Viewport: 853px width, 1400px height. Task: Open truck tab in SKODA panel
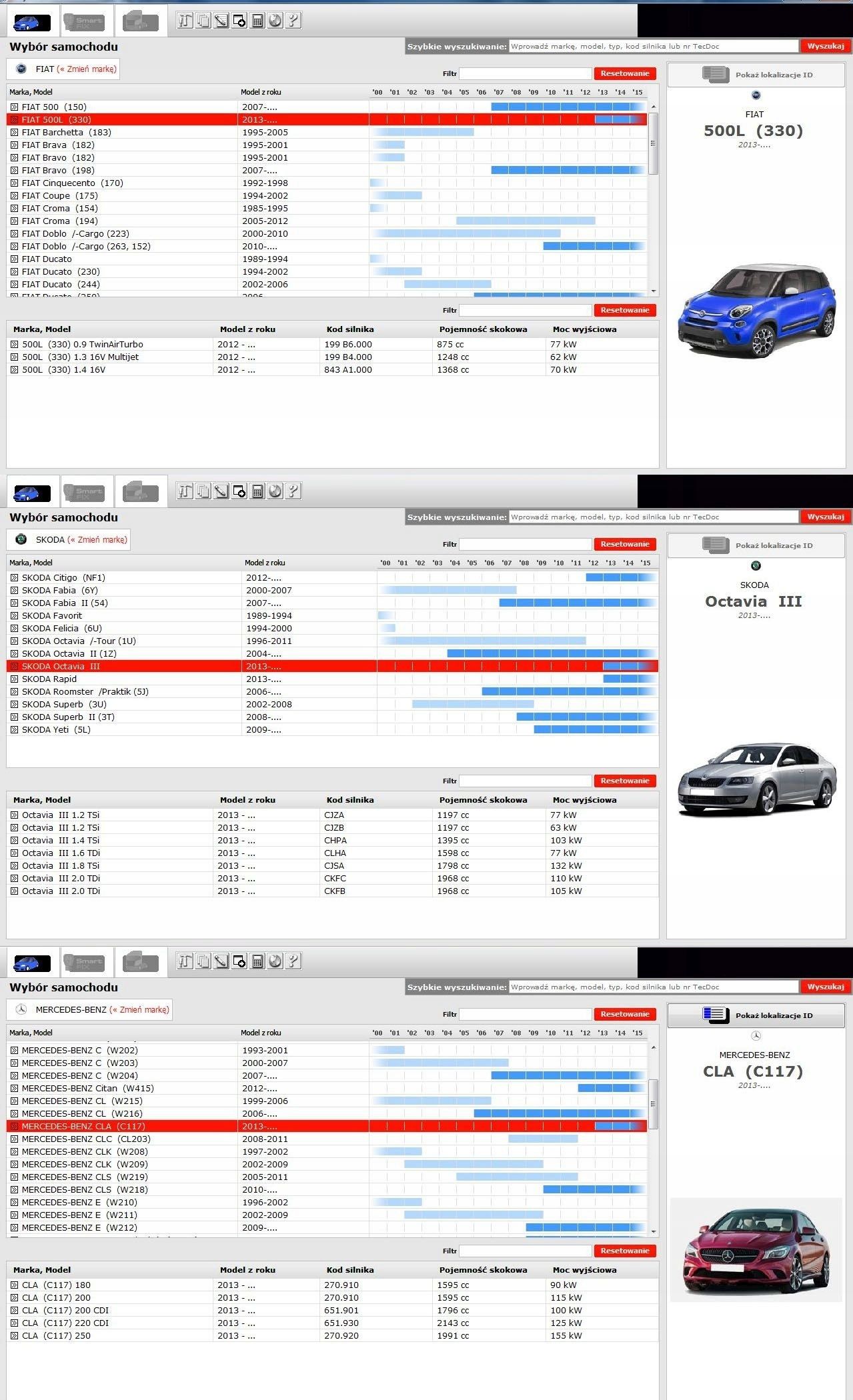click(x=141, y=493)
